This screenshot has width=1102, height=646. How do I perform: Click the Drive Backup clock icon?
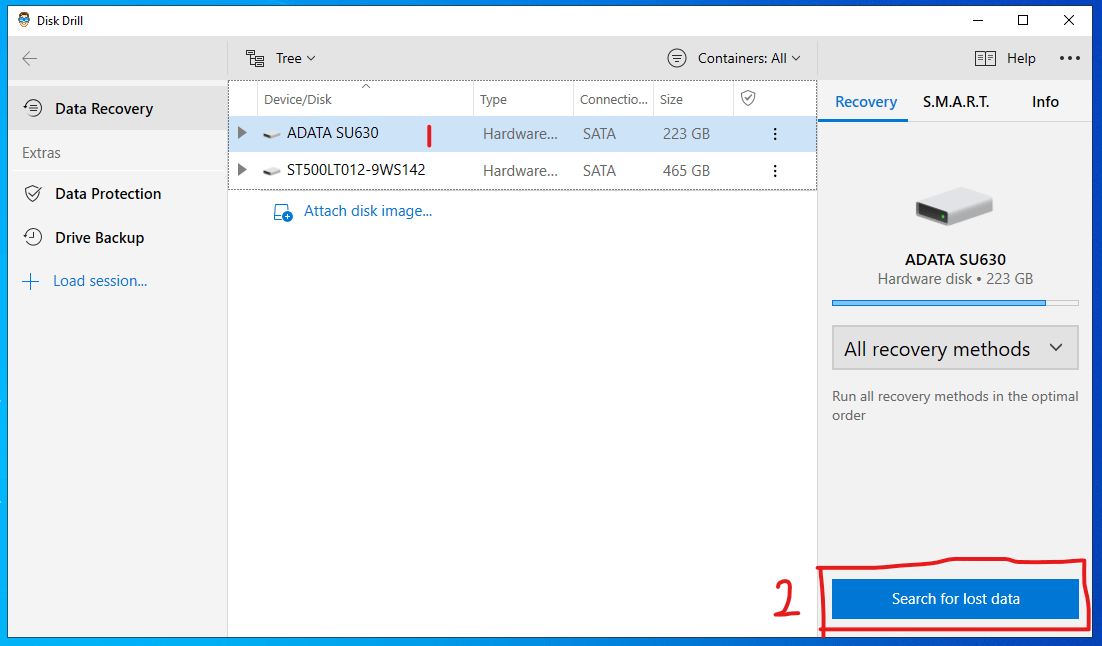coord(33,238)
